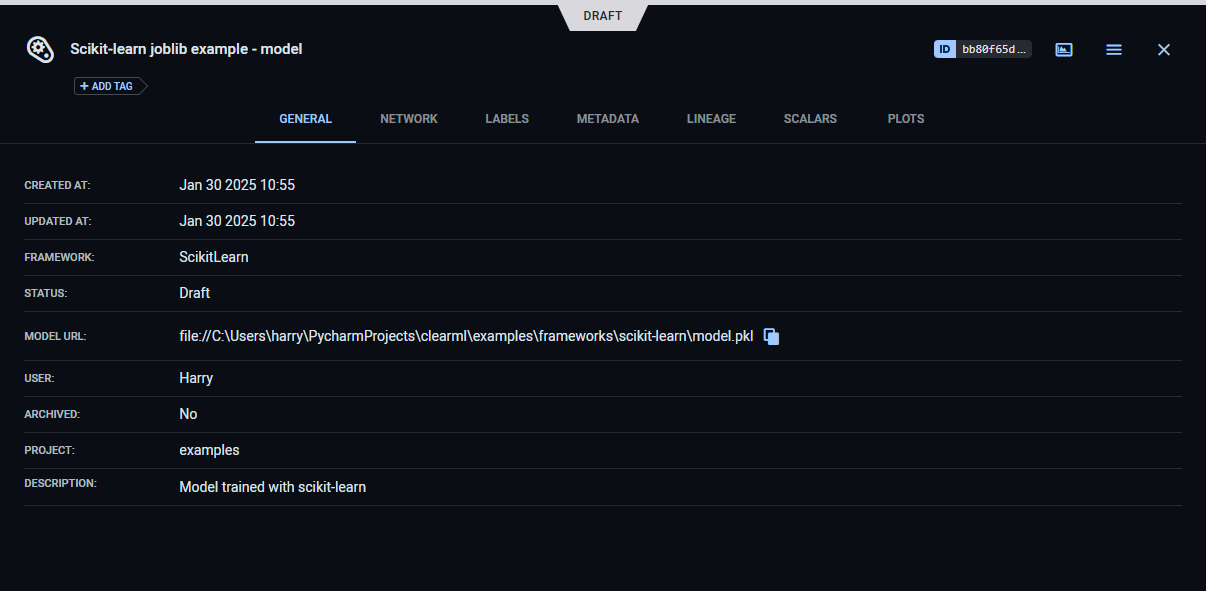Click the 'examples' project value
Viewport: 1206px width, 591px height.
(209, 450)
